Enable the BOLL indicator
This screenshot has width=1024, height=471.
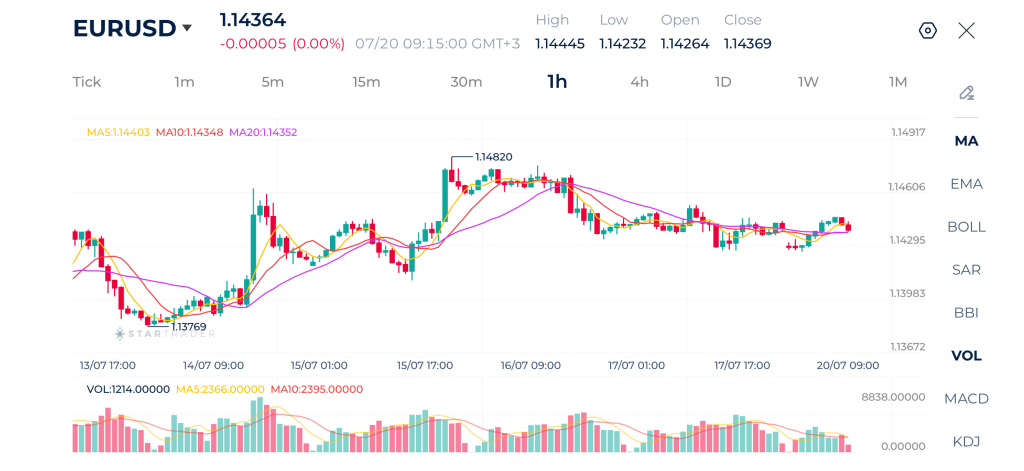click(967, 227)
